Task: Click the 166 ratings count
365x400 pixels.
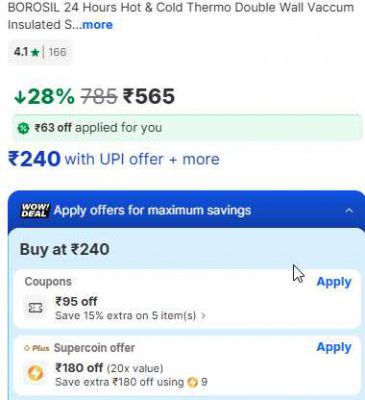Action: [x=57, y=52]
